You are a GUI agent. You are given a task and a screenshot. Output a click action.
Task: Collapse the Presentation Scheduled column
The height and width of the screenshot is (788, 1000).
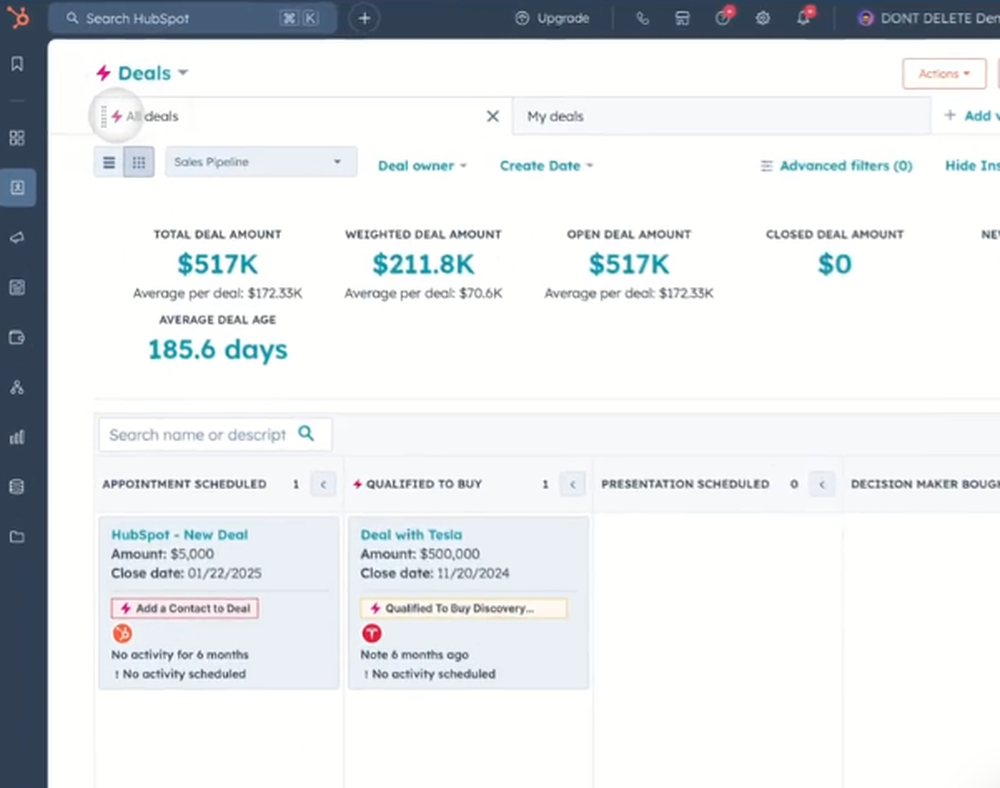point(822,485)
